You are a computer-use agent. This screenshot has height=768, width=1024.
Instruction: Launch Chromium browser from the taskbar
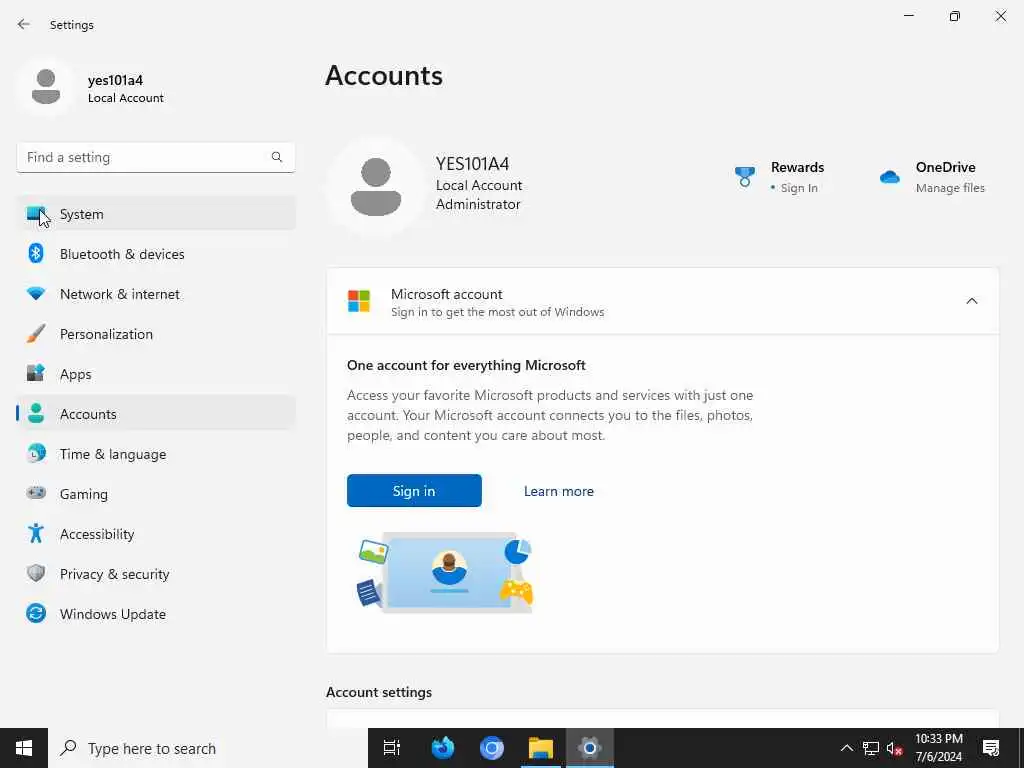[x=492, y=748]
